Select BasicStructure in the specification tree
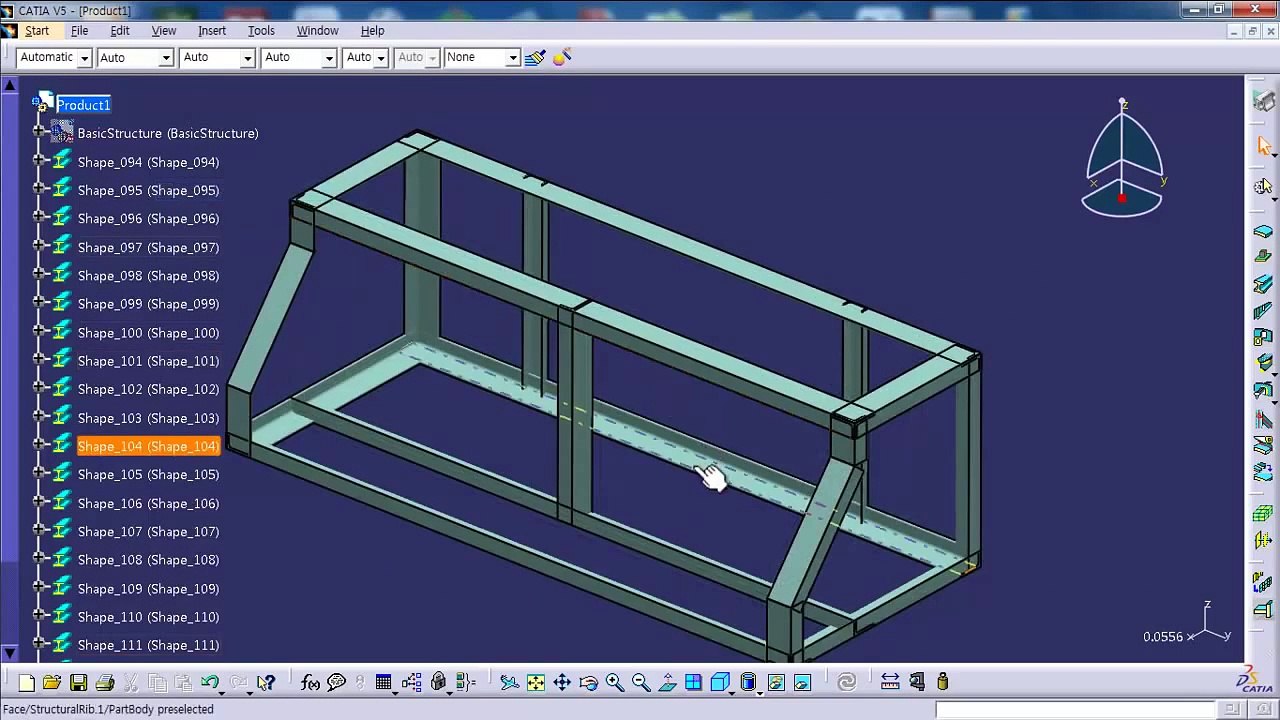This screenshot has height=720, width=1280. [x=167, y=133]
